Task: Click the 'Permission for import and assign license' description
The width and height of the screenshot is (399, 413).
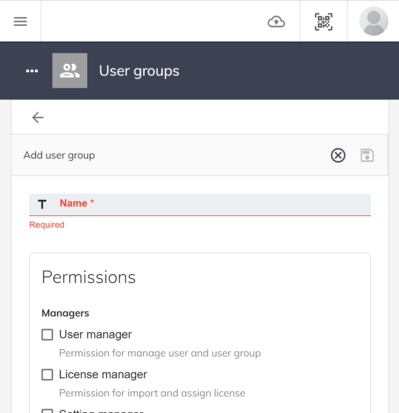Action: (x=152, y=393)
